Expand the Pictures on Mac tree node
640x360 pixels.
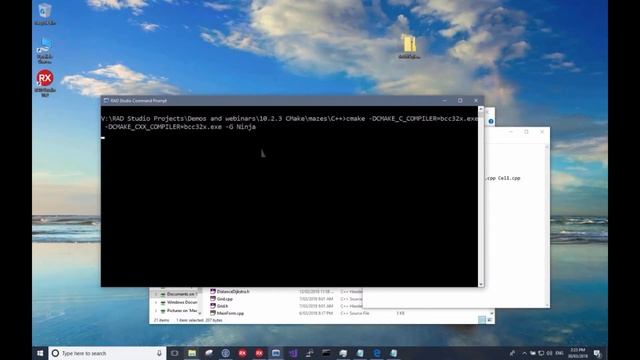(x=156, y=311)
